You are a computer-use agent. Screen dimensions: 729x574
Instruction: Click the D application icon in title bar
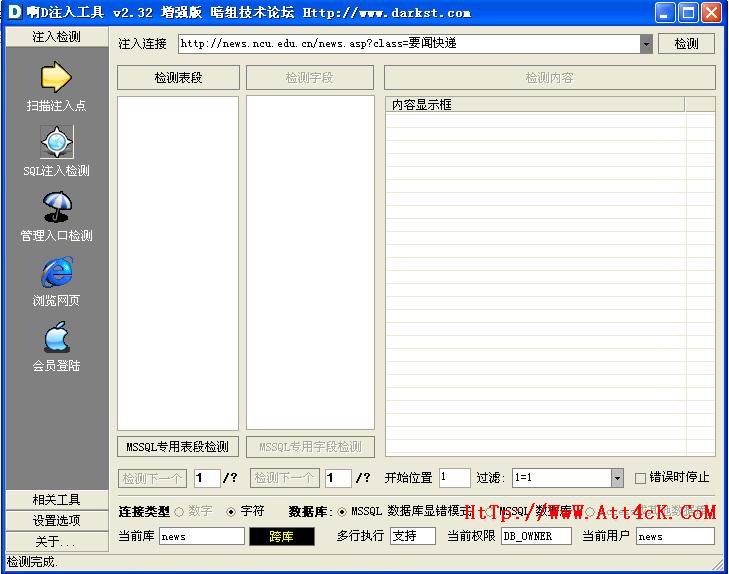(14, 12)
